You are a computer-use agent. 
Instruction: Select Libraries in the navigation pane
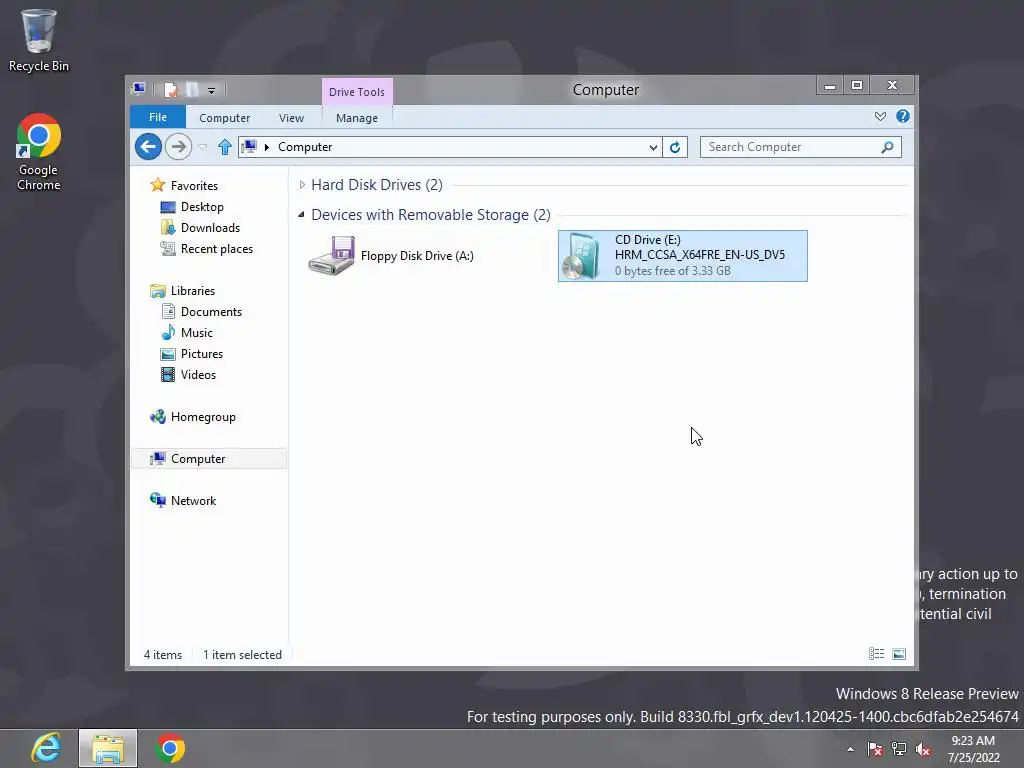tap(193, 291)
